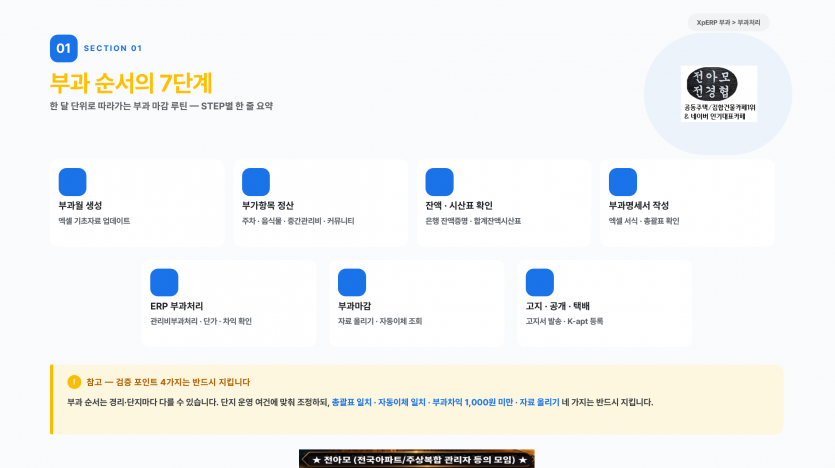Select the 부가항목 정산 card title

click(268, 206)
